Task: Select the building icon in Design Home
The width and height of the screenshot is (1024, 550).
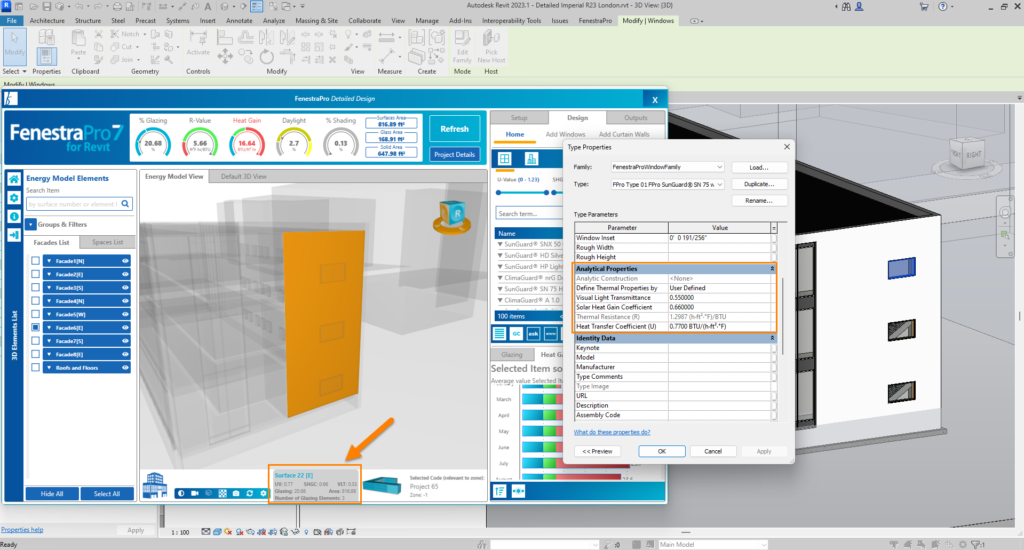Action: point(531,159)
